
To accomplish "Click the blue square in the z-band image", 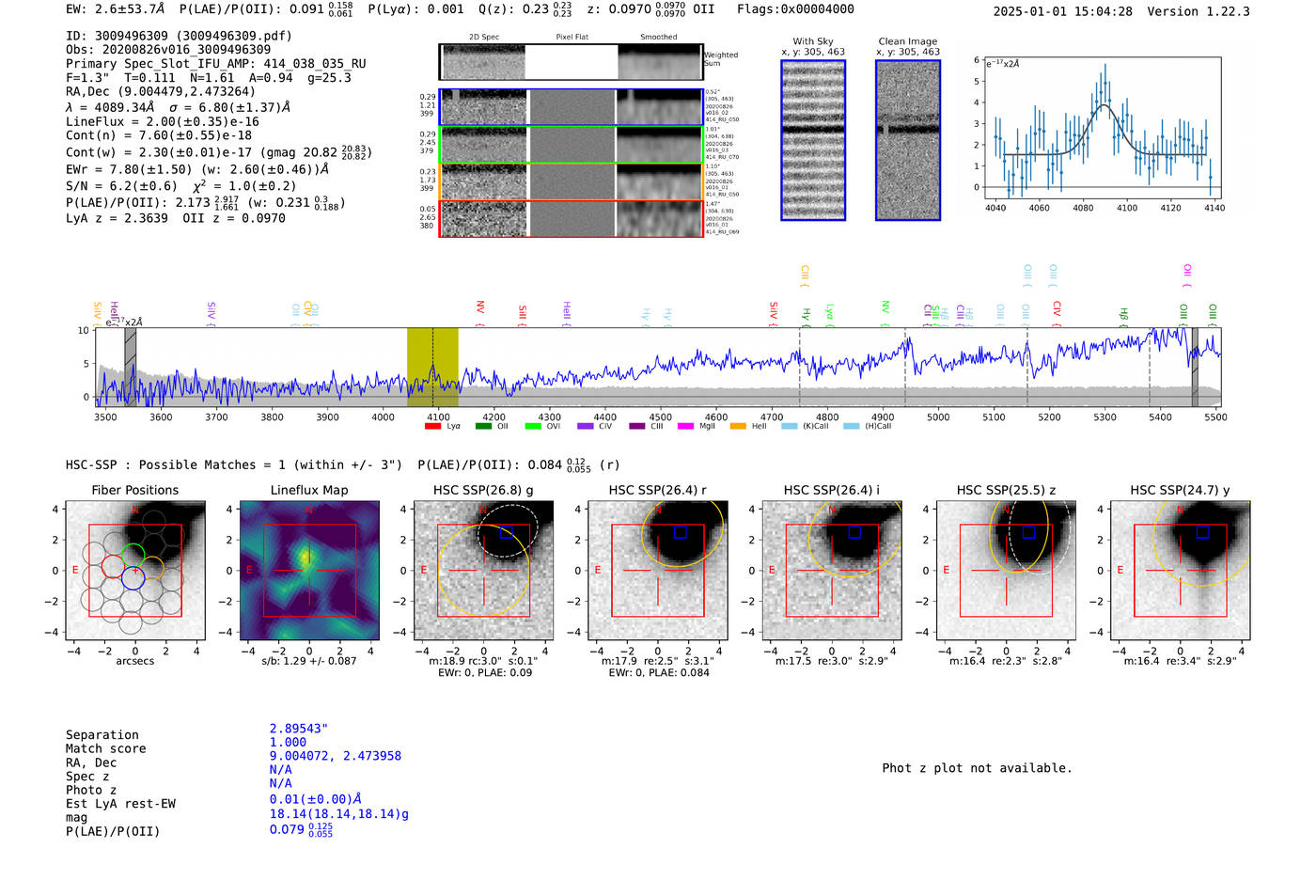I will (1029, 532).
